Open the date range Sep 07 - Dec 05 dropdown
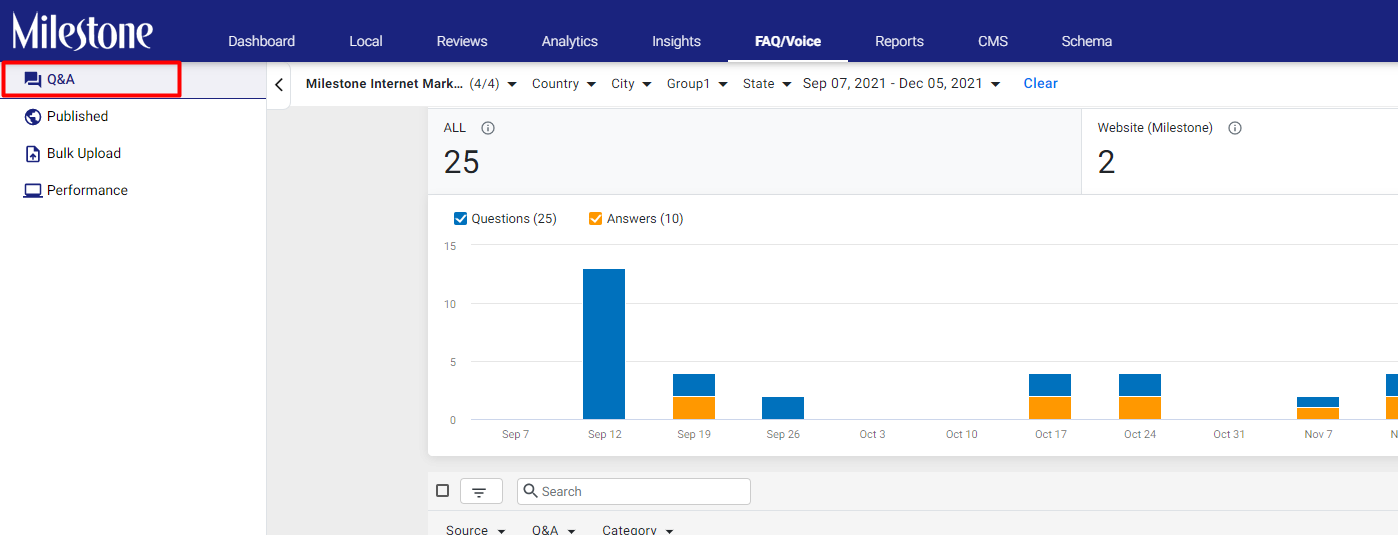This screenshot has width=1398, height=535. click(x=901, y=84)
